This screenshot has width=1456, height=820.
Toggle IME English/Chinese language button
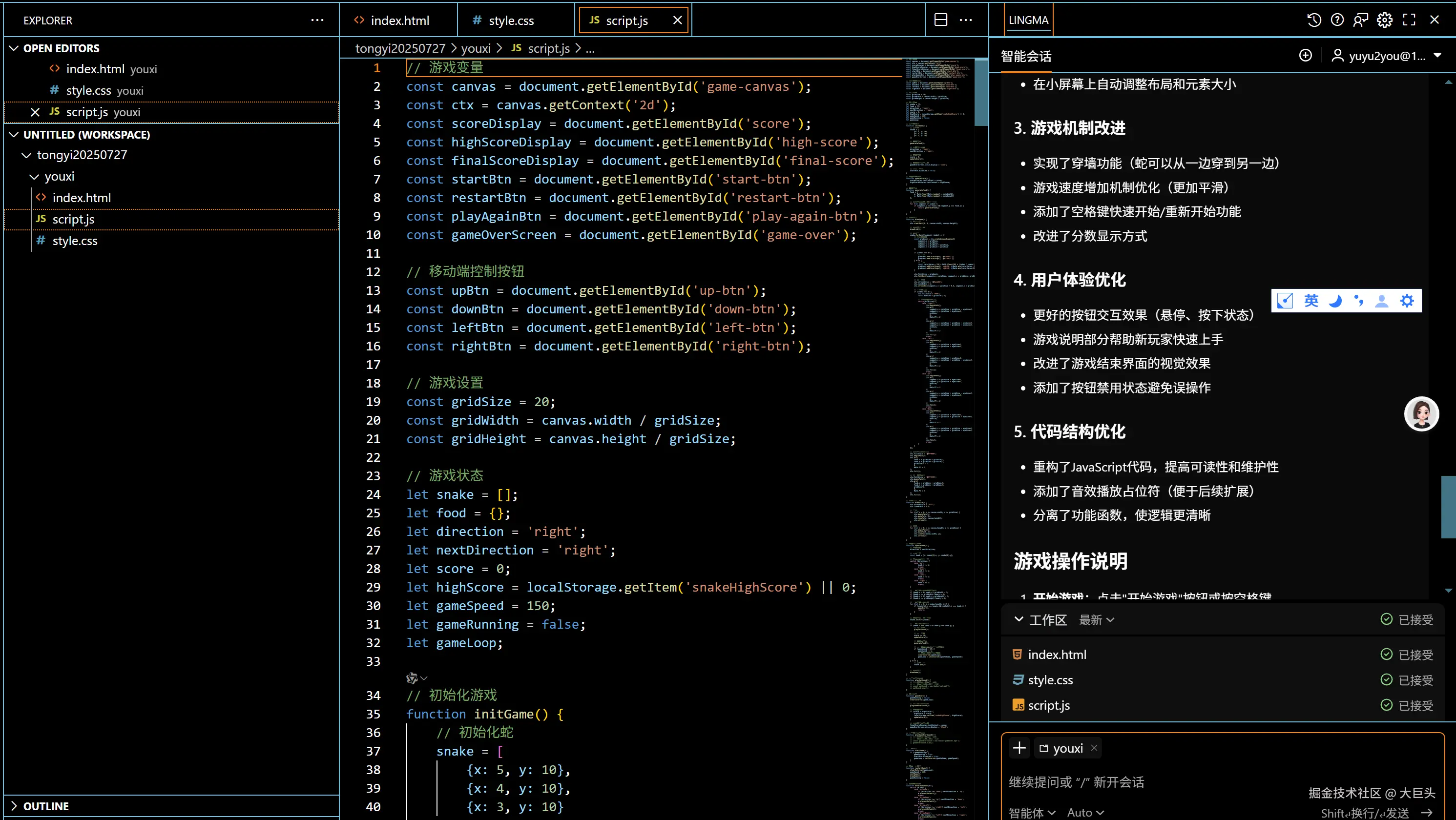point(1310,301)
